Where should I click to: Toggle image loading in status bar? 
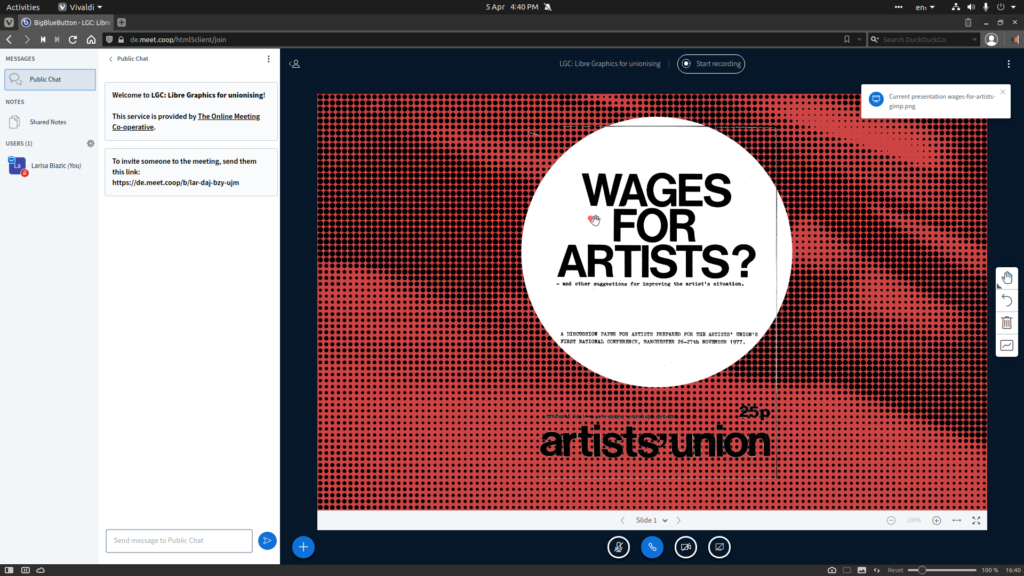(862, 570)
